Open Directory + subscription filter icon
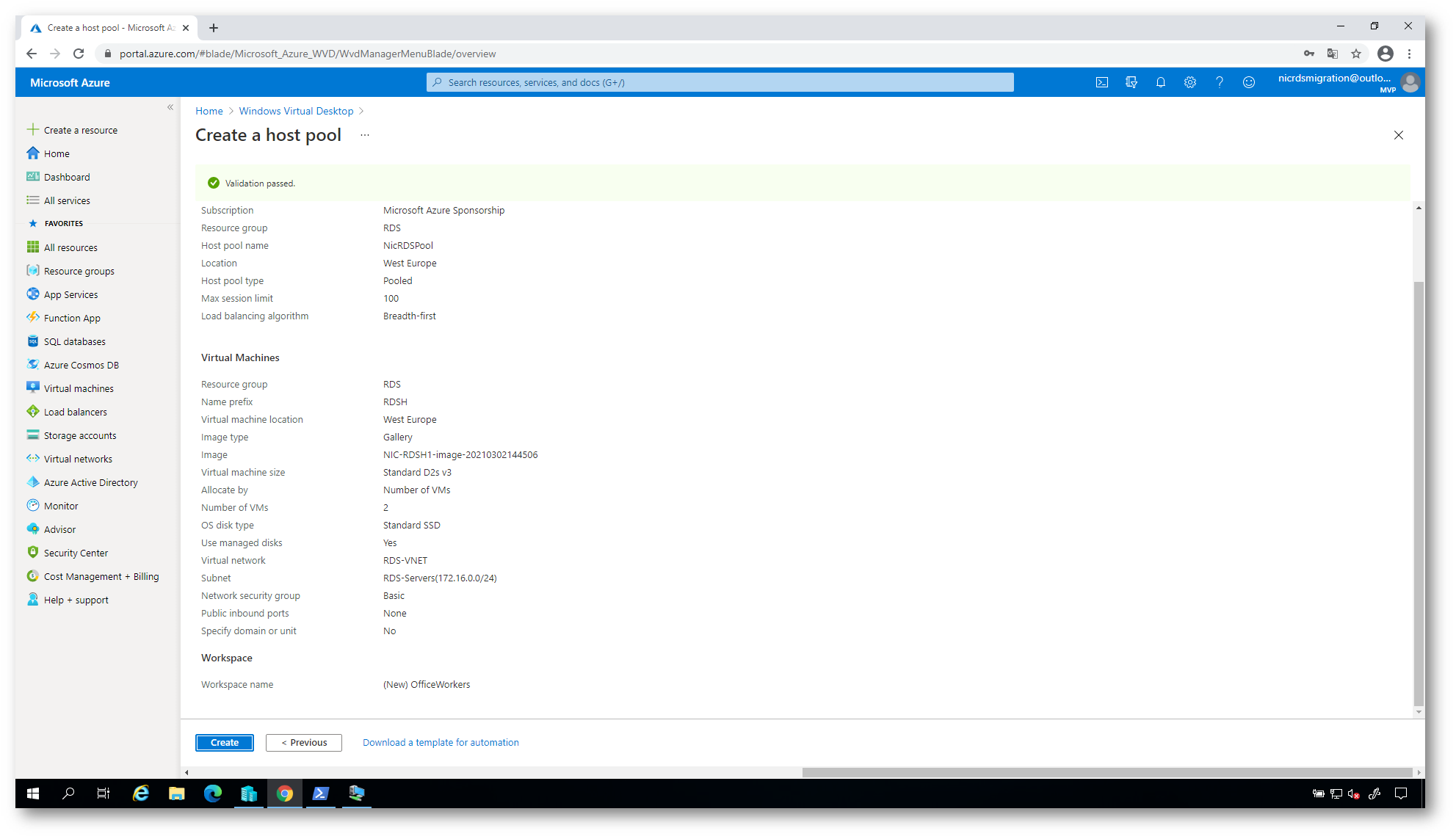The width and height of the screenshot is (1456, 839). (x=1131, y=82)
